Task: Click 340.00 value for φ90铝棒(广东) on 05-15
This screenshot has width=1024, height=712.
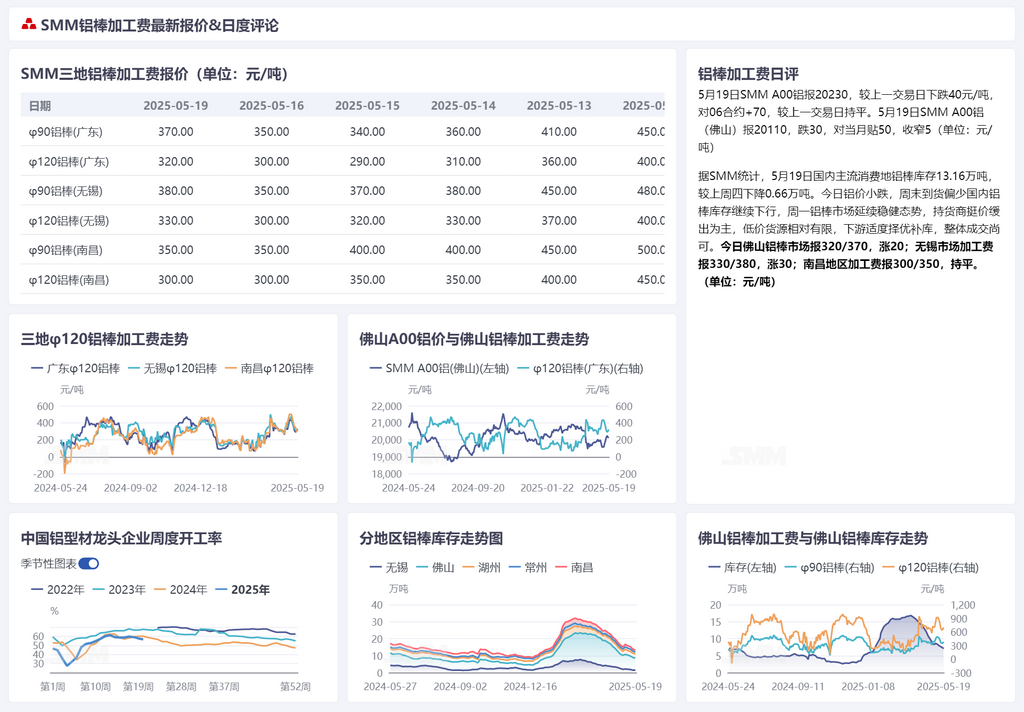Action: [x=368, y=132]
